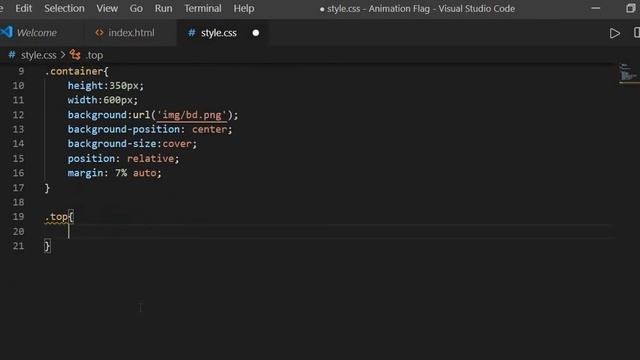This screenshot has height=360, width=640.
Task: Restore down the VS Code window
Action: pyautogui.click(x=631, y=8)
